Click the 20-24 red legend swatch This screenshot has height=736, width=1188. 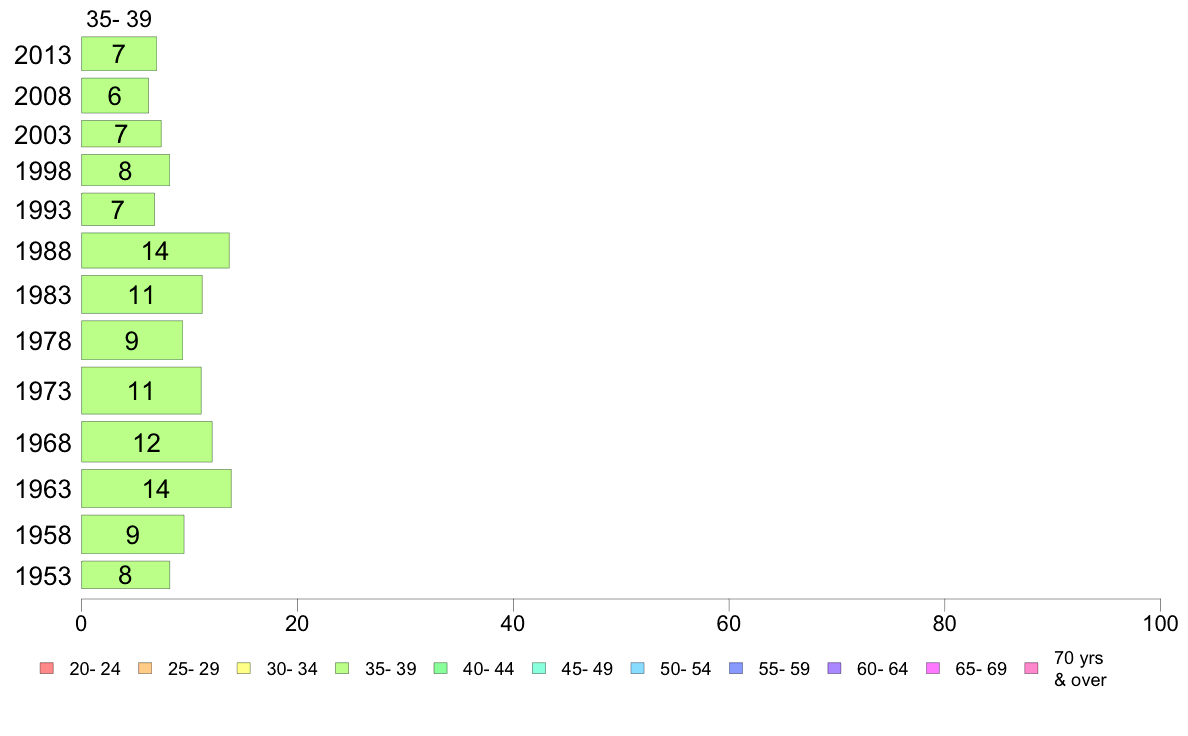[x=47, y=669]
